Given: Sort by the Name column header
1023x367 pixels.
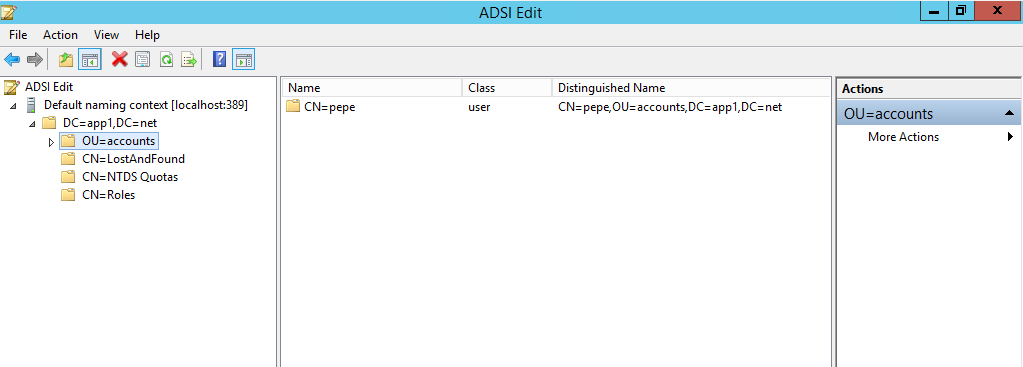Looking at the screenshot, I should (372, 88).
